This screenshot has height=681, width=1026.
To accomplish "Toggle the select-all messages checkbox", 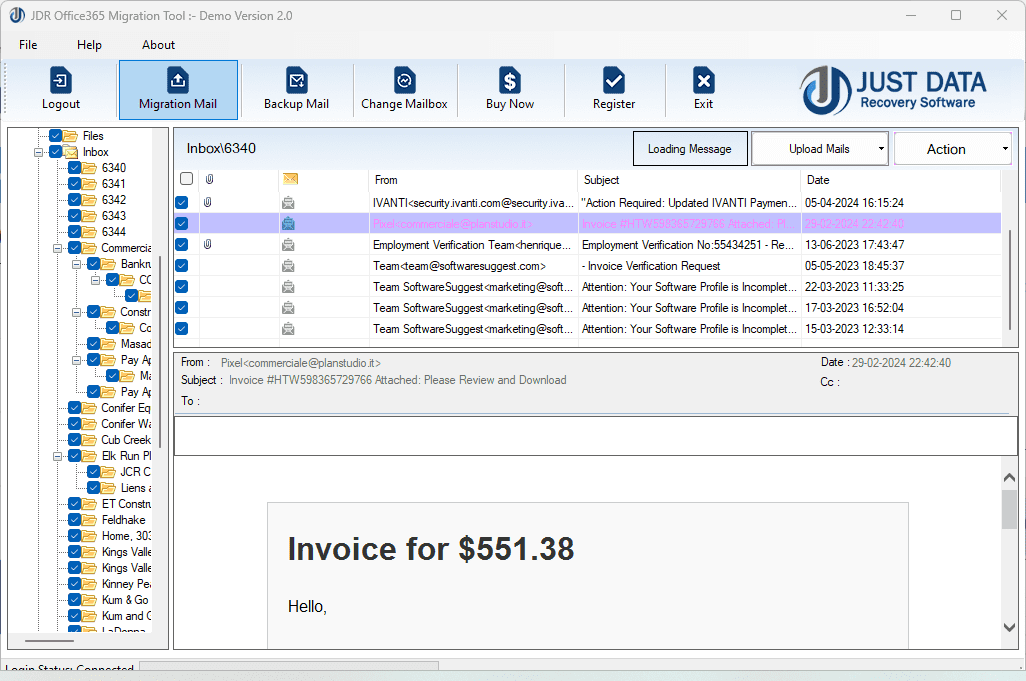I will click(185, 178).
